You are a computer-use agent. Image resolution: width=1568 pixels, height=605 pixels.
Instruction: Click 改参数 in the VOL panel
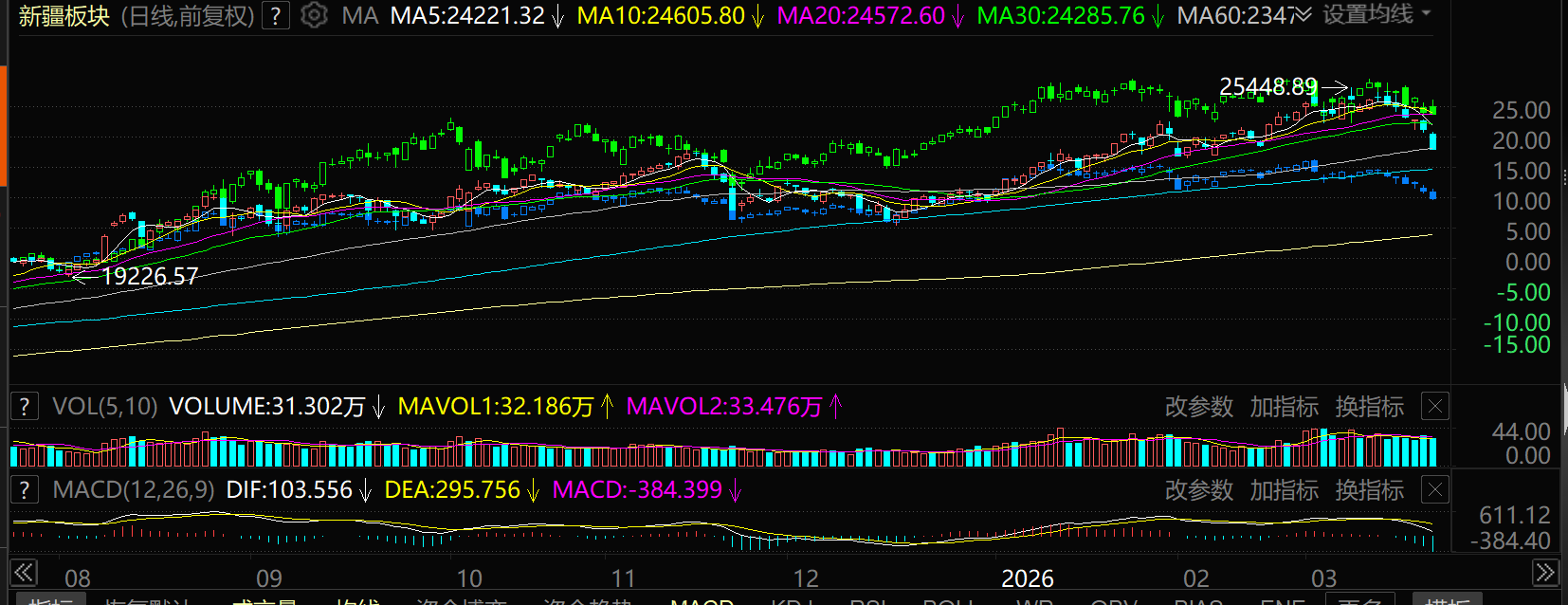1198,407
